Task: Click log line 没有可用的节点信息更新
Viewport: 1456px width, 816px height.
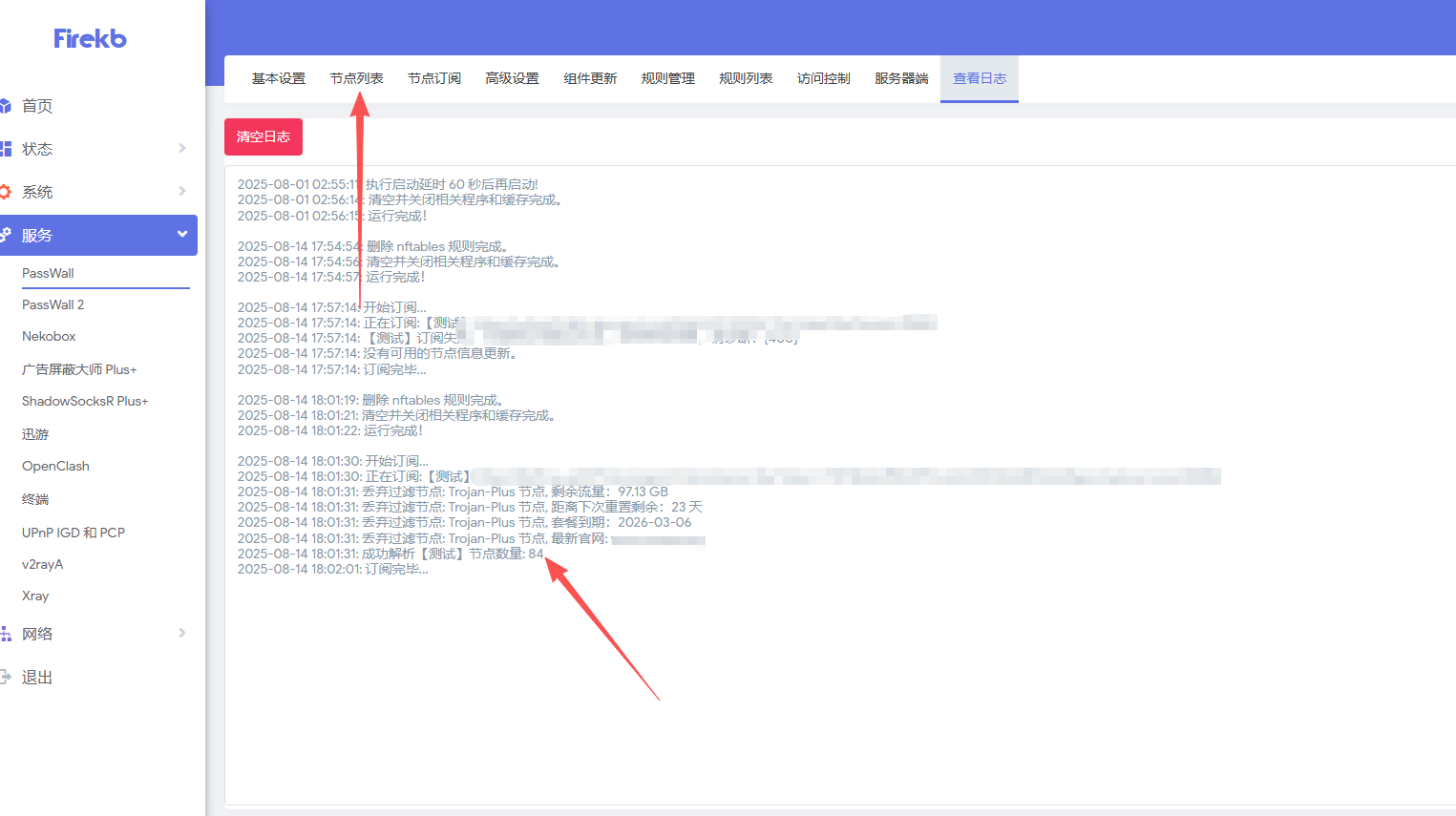Action: click(x=378, y=353)
